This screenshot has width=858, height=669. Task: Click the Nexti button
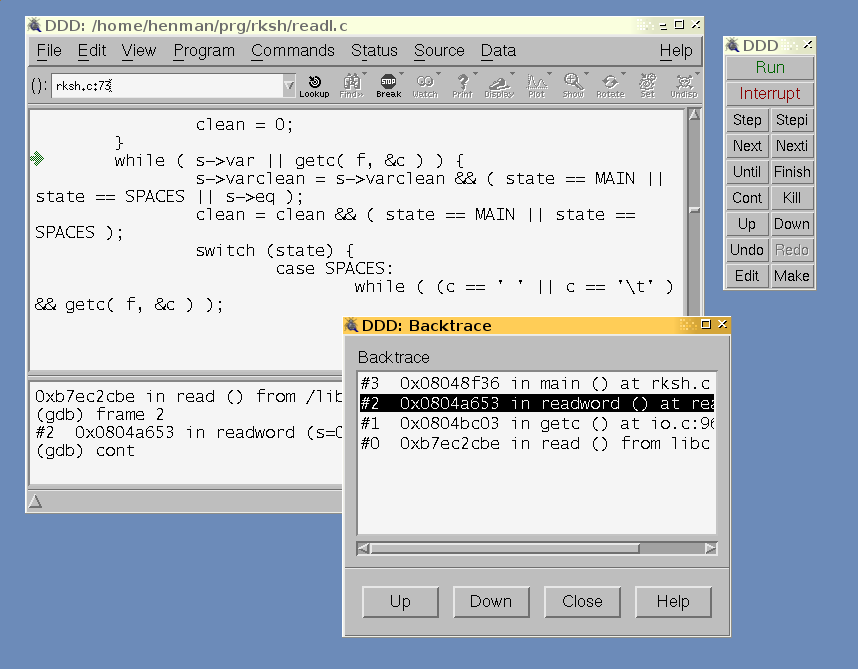(792, 146)
